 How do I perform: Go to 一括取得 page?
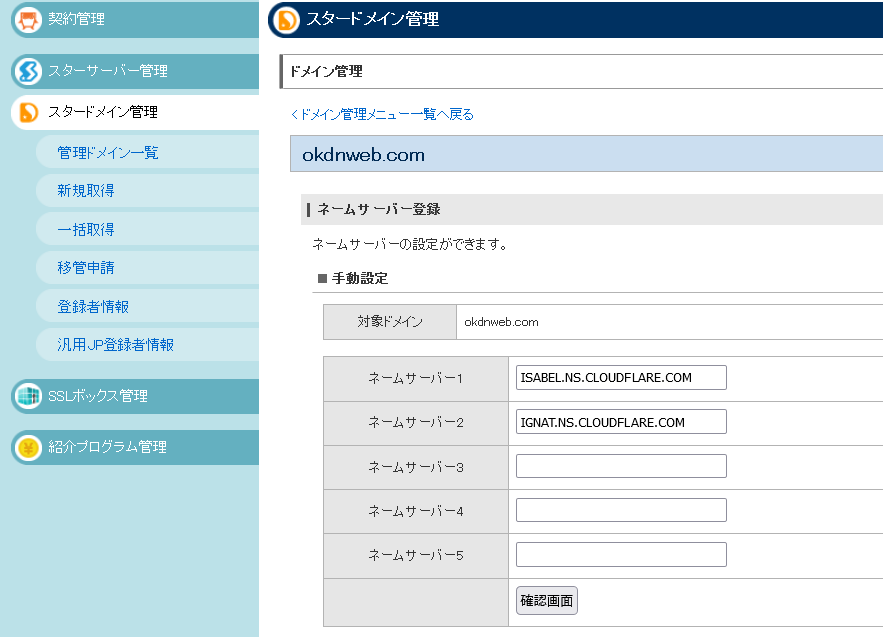[86, 229]
